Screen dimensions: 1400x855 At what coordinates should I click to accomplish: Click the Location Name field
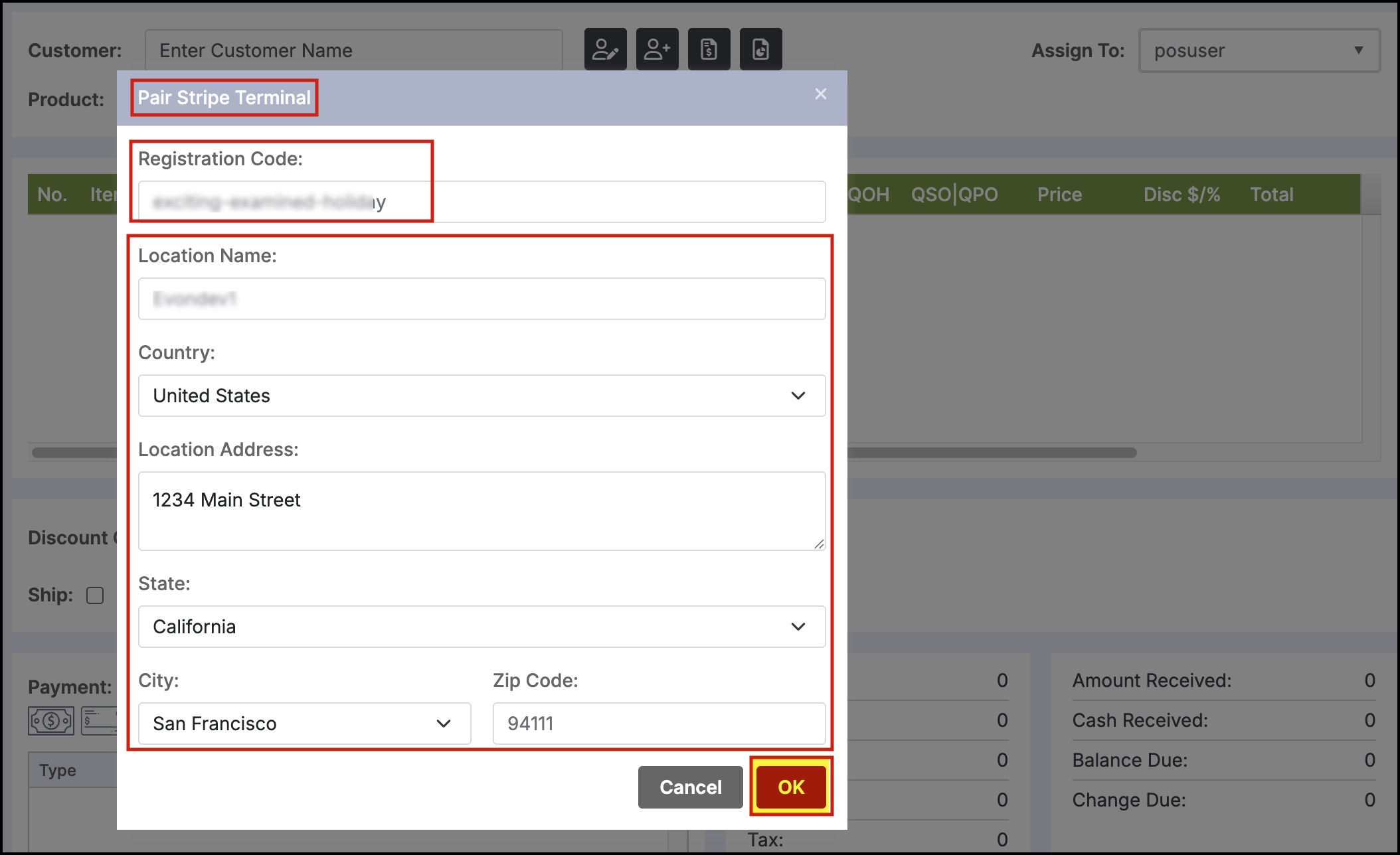pos(481,299)
